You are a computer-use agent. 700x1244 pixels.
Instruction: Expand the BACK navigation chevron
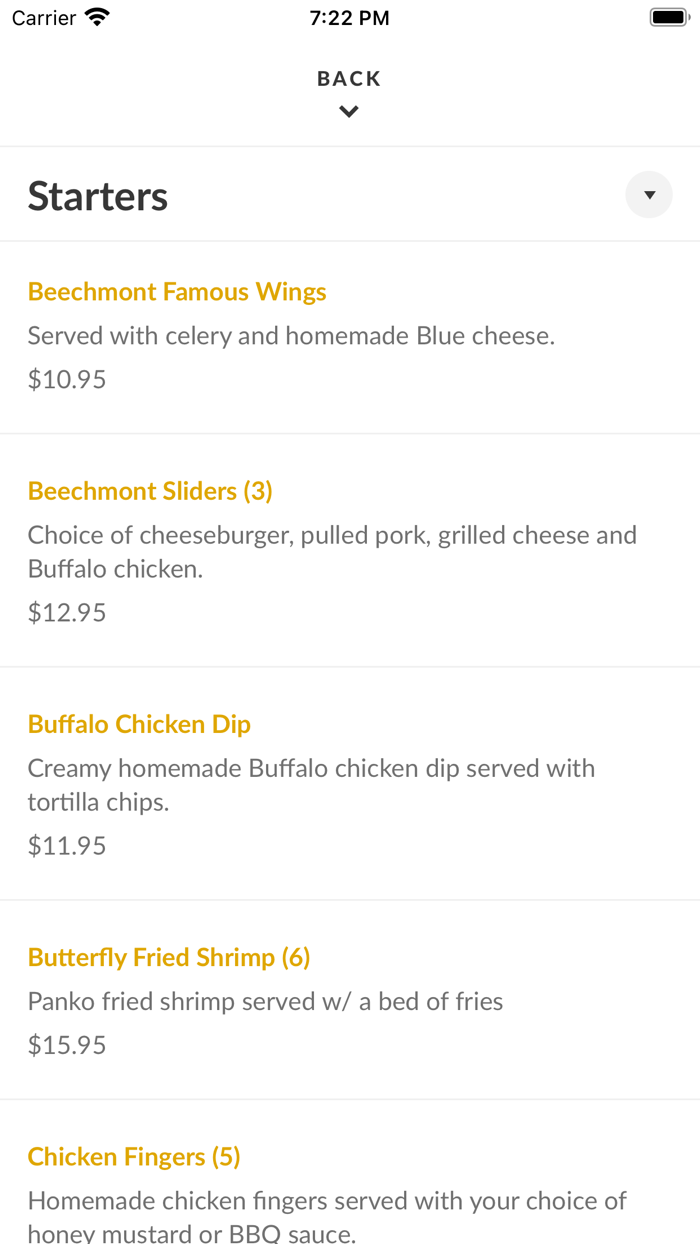[x=349, y=111]
